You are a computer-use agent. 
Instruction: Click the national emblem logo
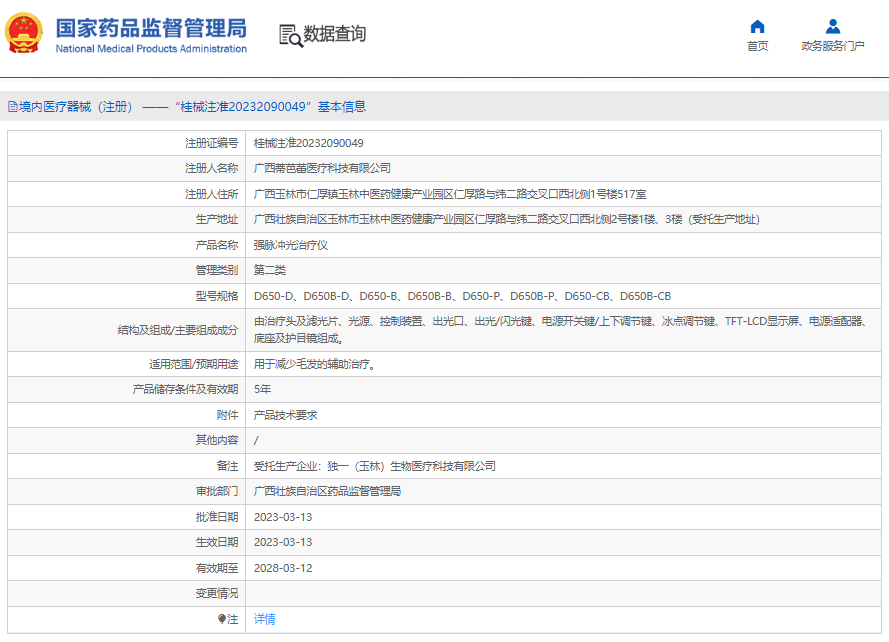(24, 33)
